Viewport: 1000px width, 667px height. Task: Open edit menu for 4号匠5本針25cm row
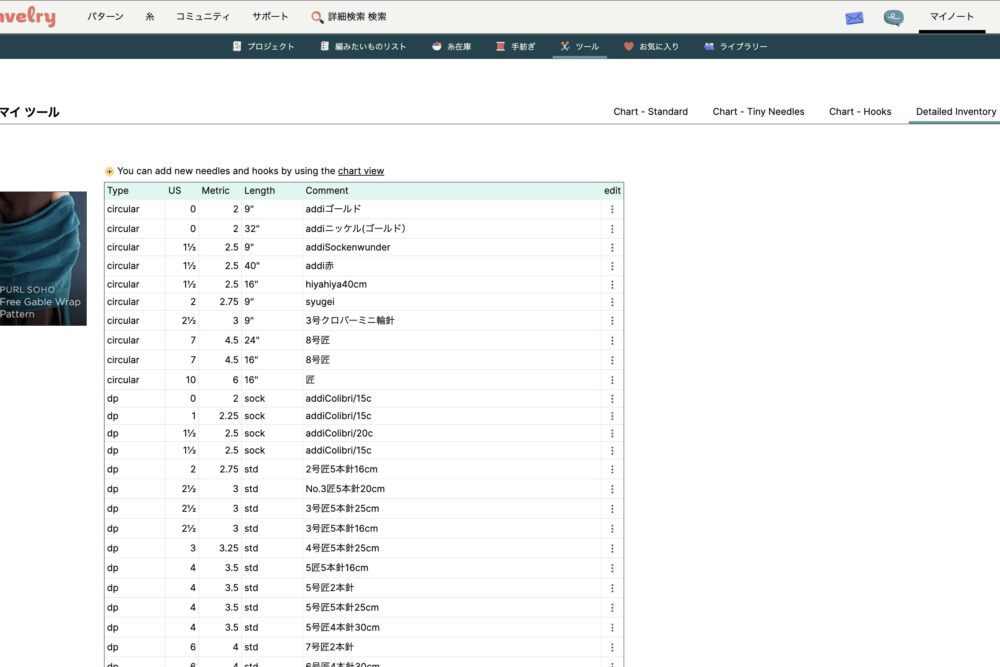[x=612, y=548]
